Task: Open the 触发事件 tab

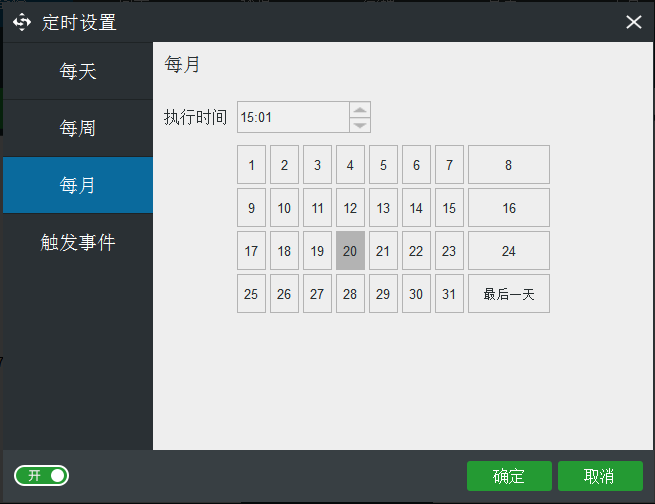Action: pyautogui.click(x=78, y=242)
